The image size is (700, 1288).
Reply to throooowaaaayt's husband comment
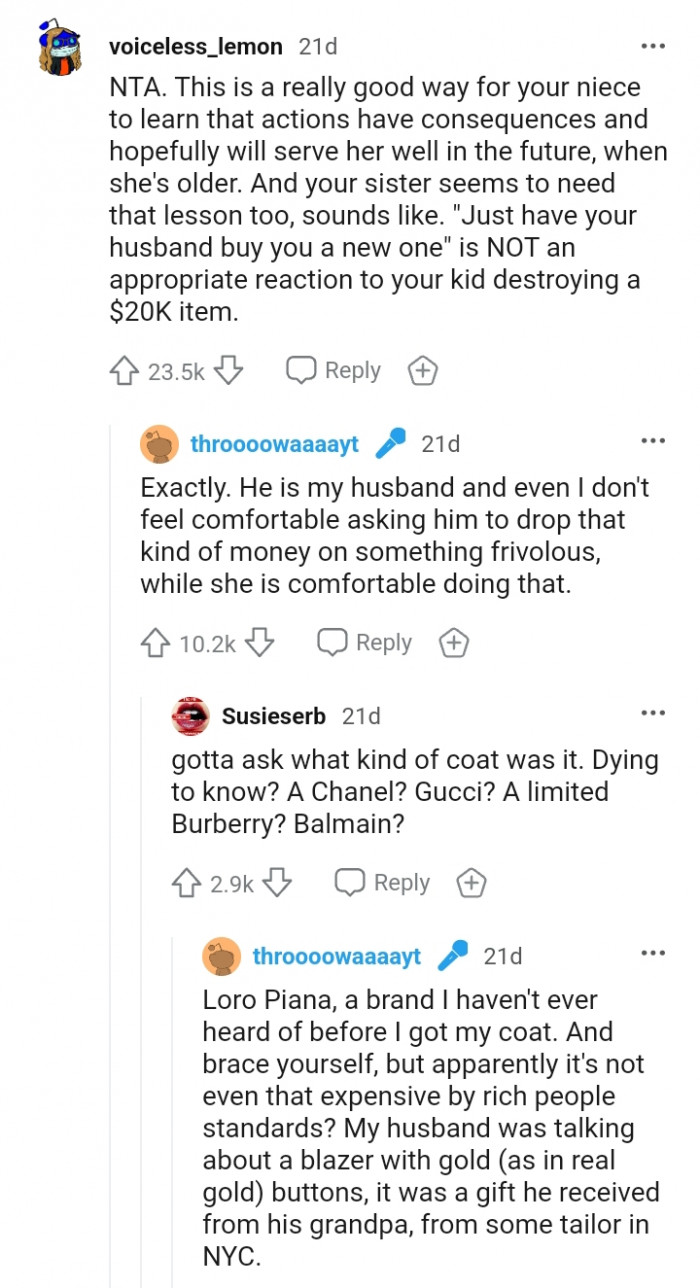(x=364, y=643)
